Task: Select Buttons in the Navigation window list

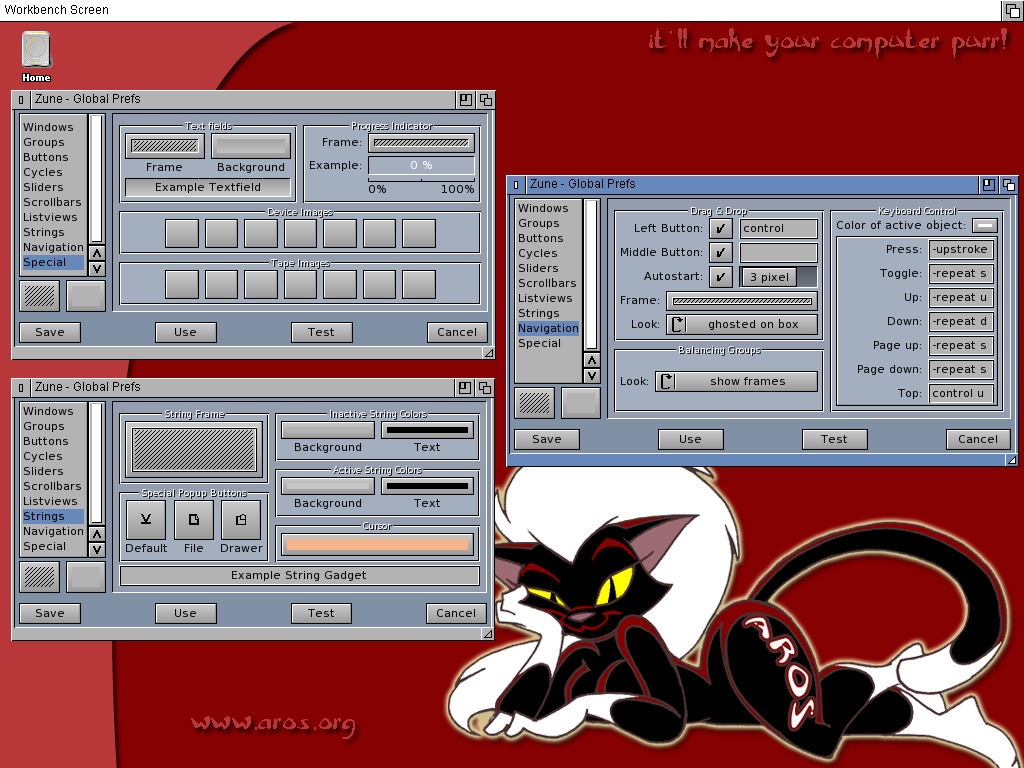Action: pos(548,238)
